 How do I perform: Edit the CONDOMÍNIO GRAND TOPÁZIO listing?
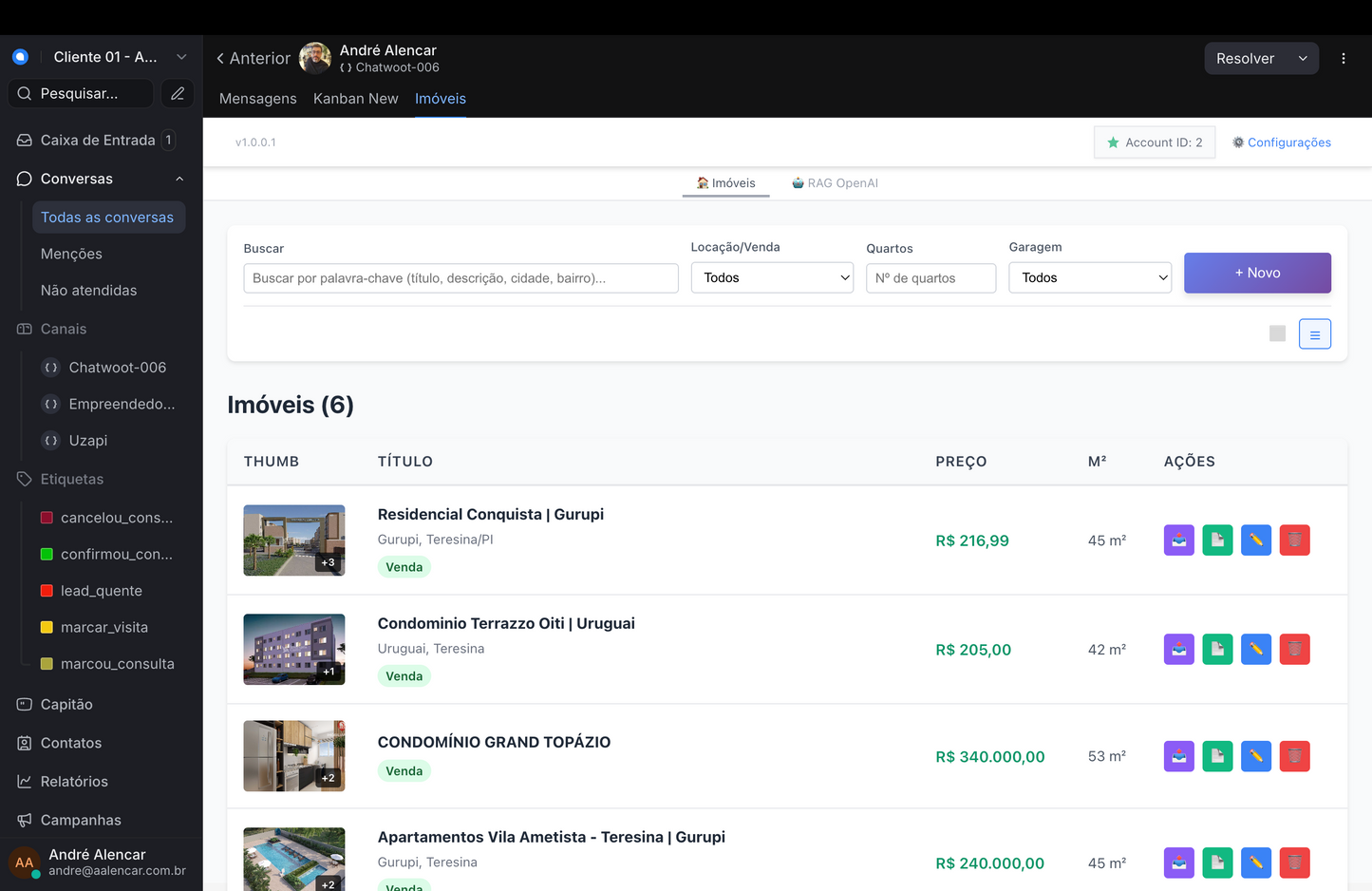pos(1255,756)
